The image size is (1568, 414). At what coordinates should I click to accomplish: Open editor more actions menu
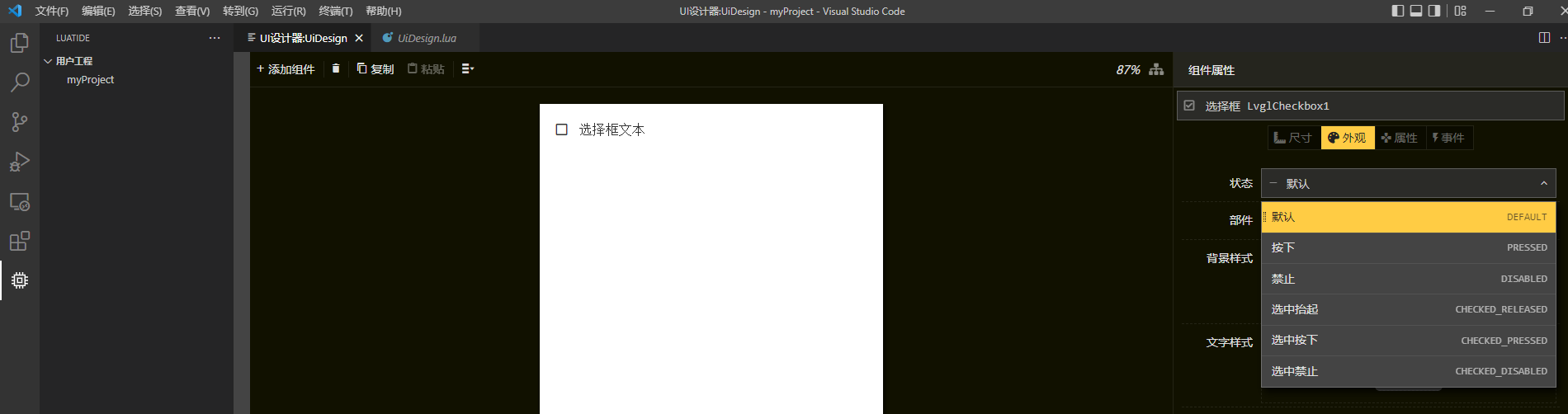click(x=1562, y=38)
